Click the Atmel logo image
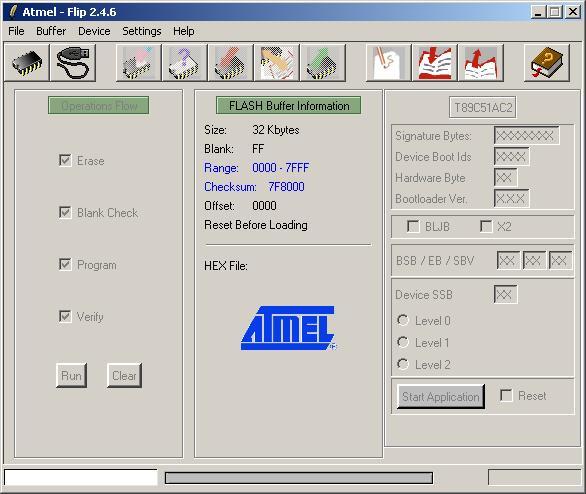Screen dimensions: 586x494 (288, 328)
